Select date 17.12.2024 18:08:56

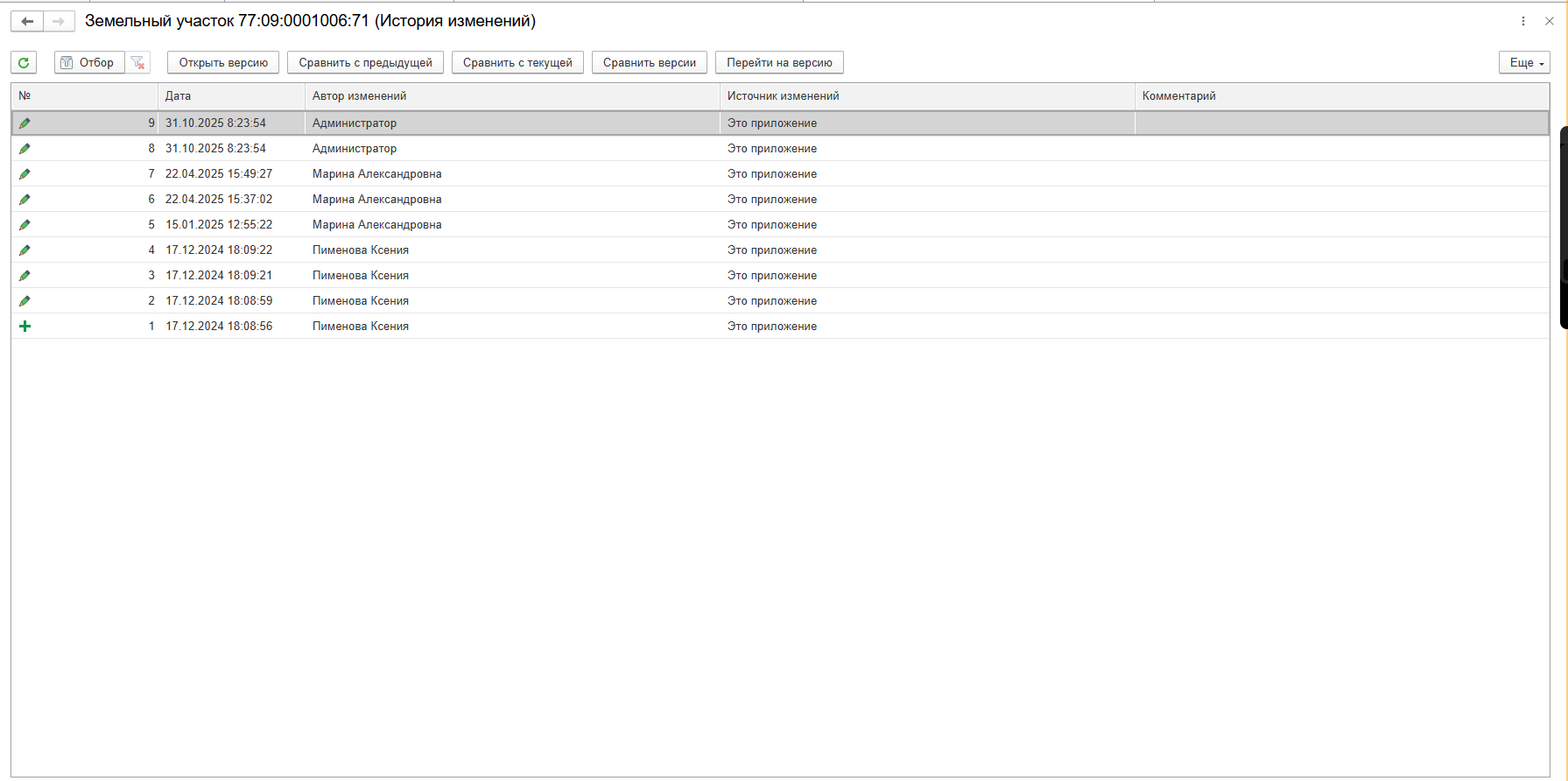click(x=219, y=327)
